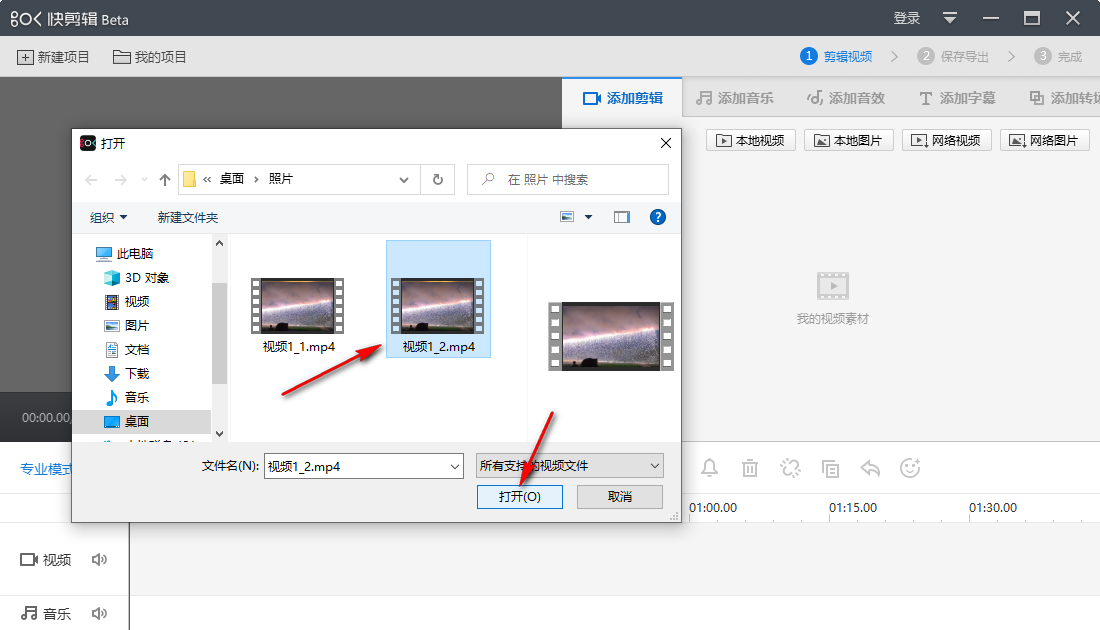This screenshot has height=630, width=1100.
Task: Click the copy icon in timeline toolbar
Action: click(830, 468)
